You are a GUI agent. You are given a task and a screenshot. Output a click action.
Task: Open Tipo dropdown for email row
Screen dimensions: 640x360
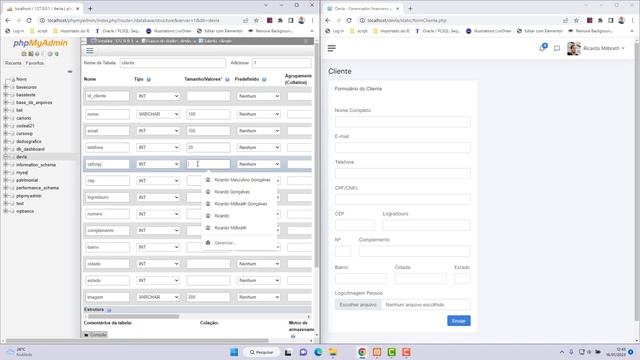tap(158, 131)
